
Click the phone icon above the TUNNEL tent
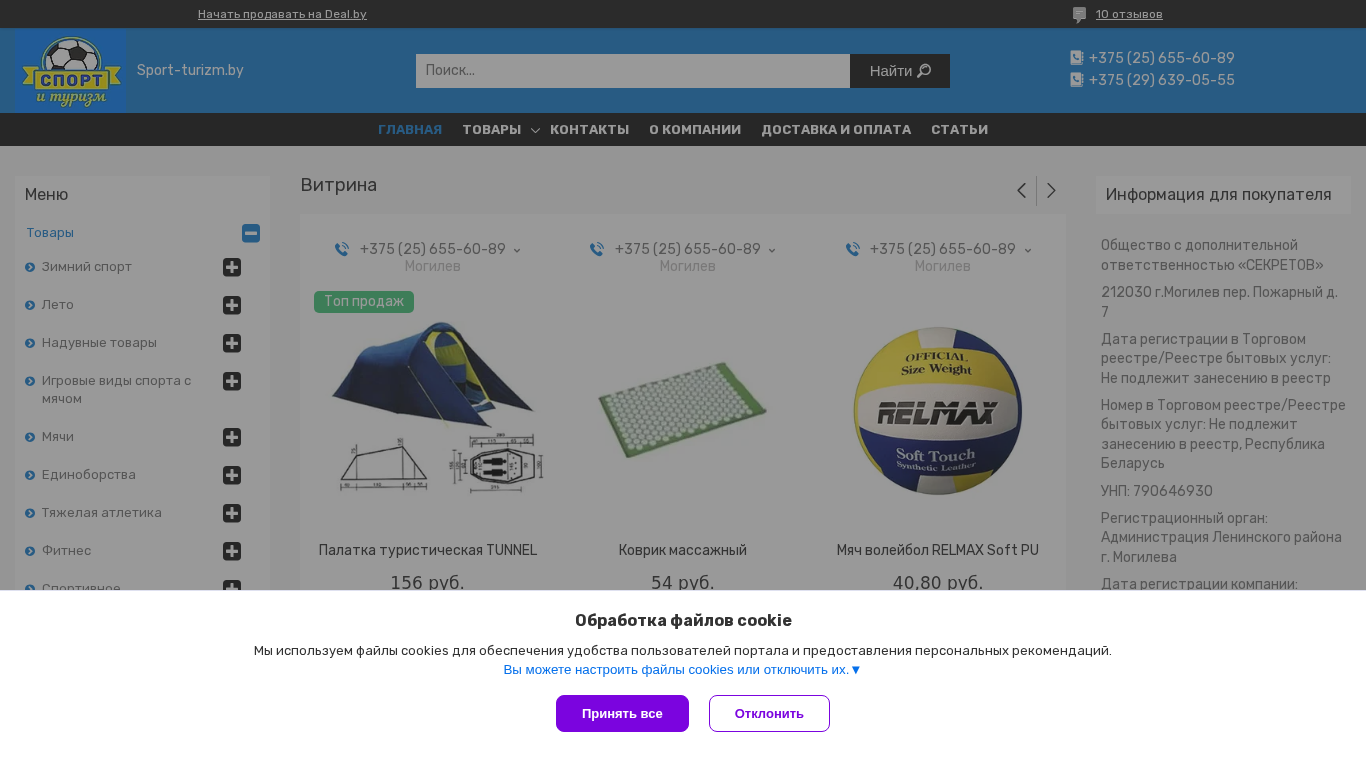[x=342, y=249]
